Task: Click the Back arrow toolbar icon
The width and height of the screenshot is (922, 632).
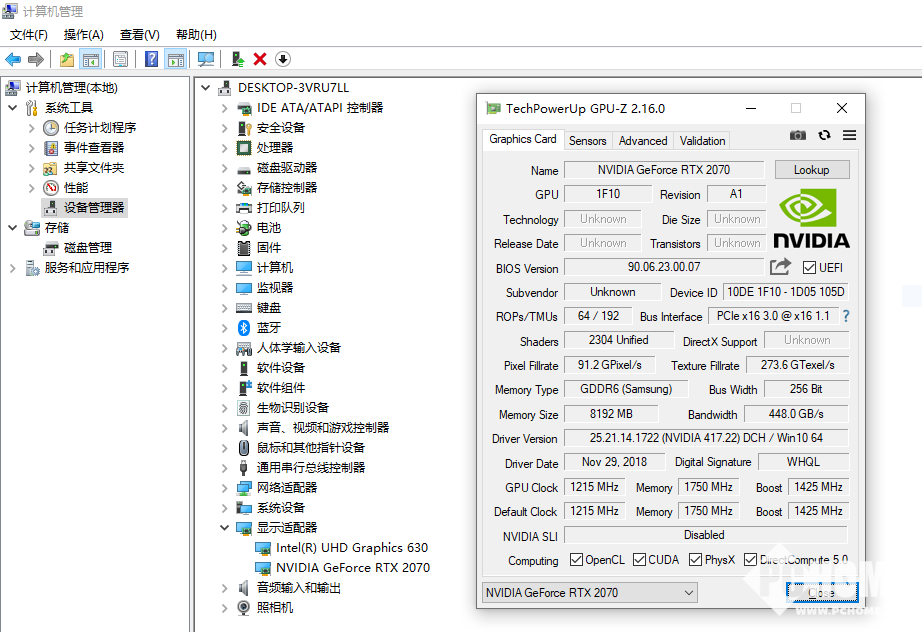Action: (x=13, y=59)
